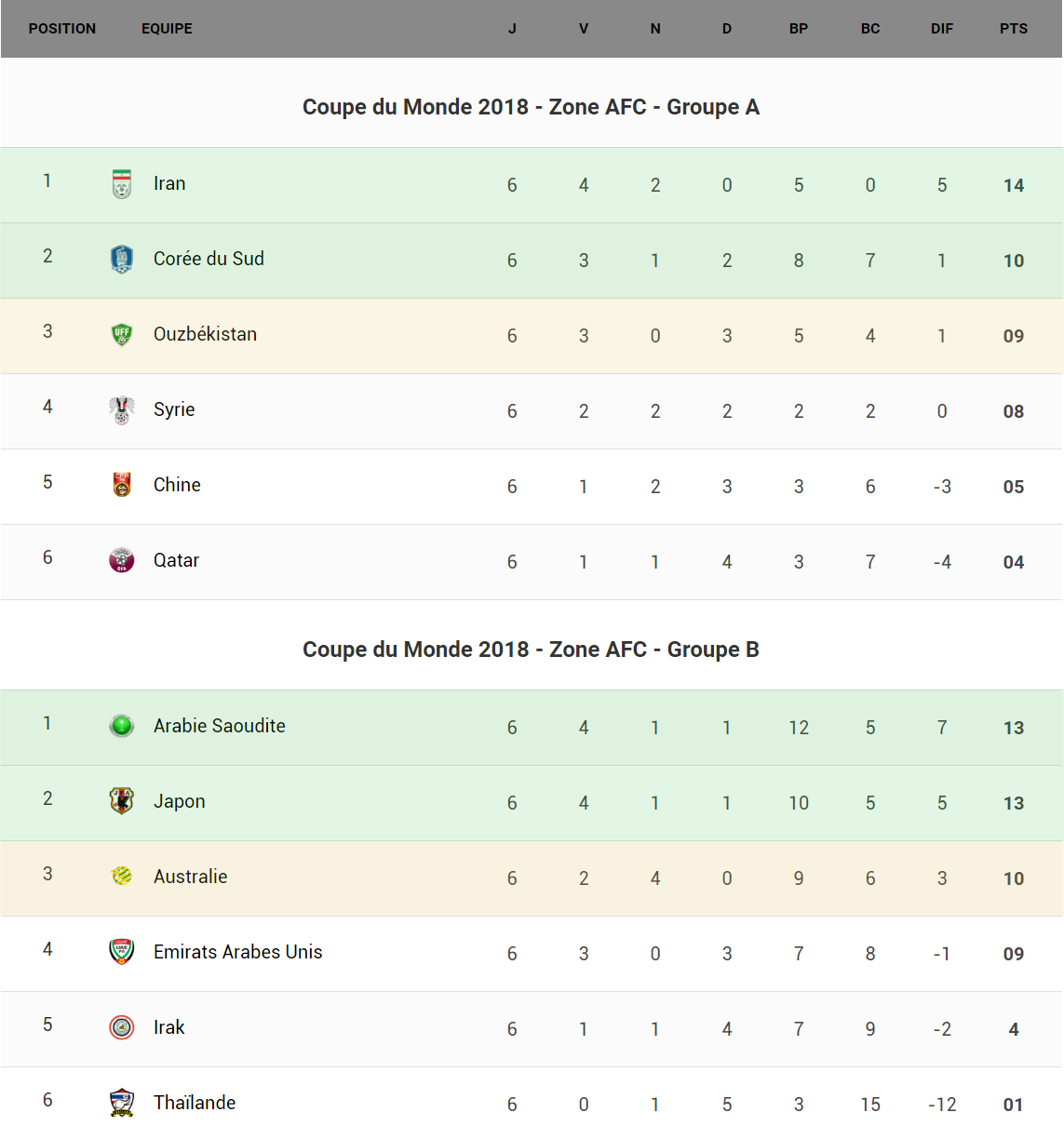This screenshot has width=1064, height=1139.
Task: Click the Chine team badge
Action: tap(122, 485)
